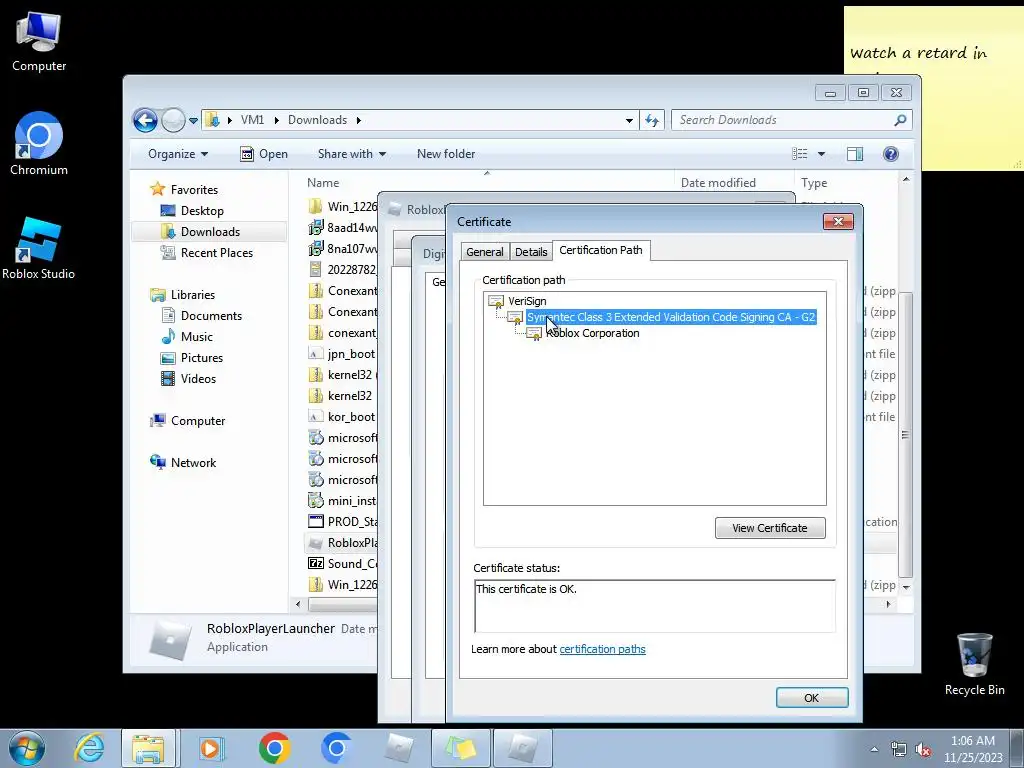Image resolution: width=1024 pixels, height=768 pixels.
Task: Mute volume via system tray speaker icon
Action: click(923, 750)
